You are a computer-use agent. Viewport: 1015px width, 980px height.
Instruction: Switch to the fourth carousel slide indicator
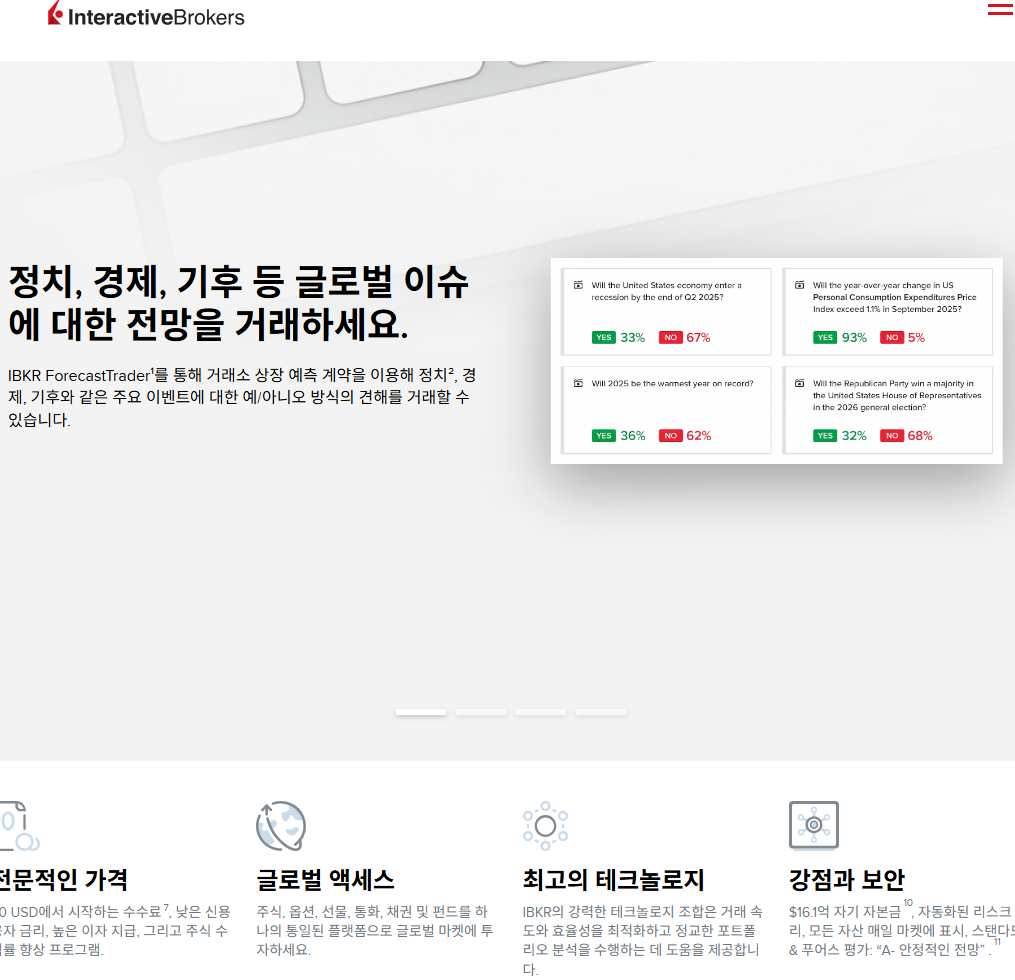pyautogui.click(x=601, y=712)
